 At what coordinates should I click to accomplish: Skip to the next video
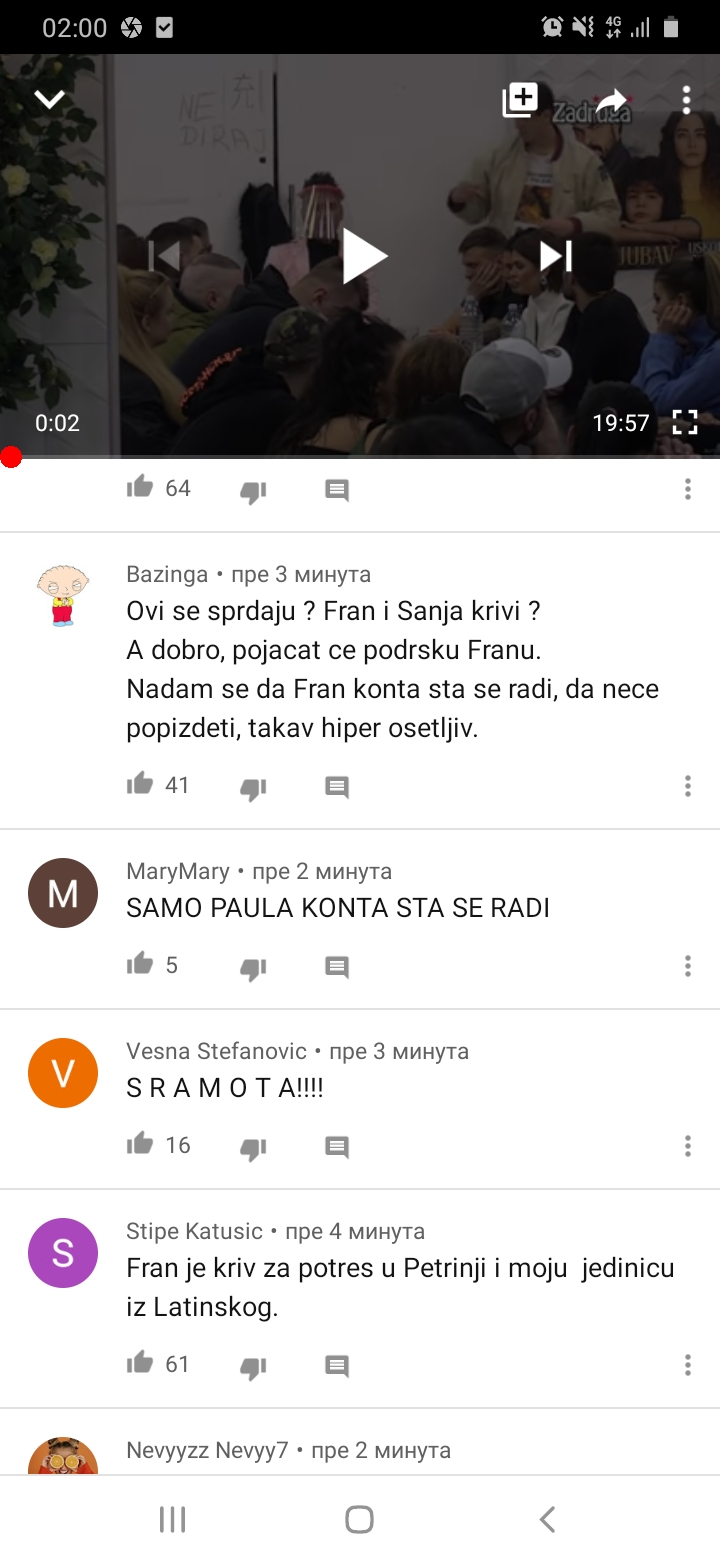coord(556,256)
